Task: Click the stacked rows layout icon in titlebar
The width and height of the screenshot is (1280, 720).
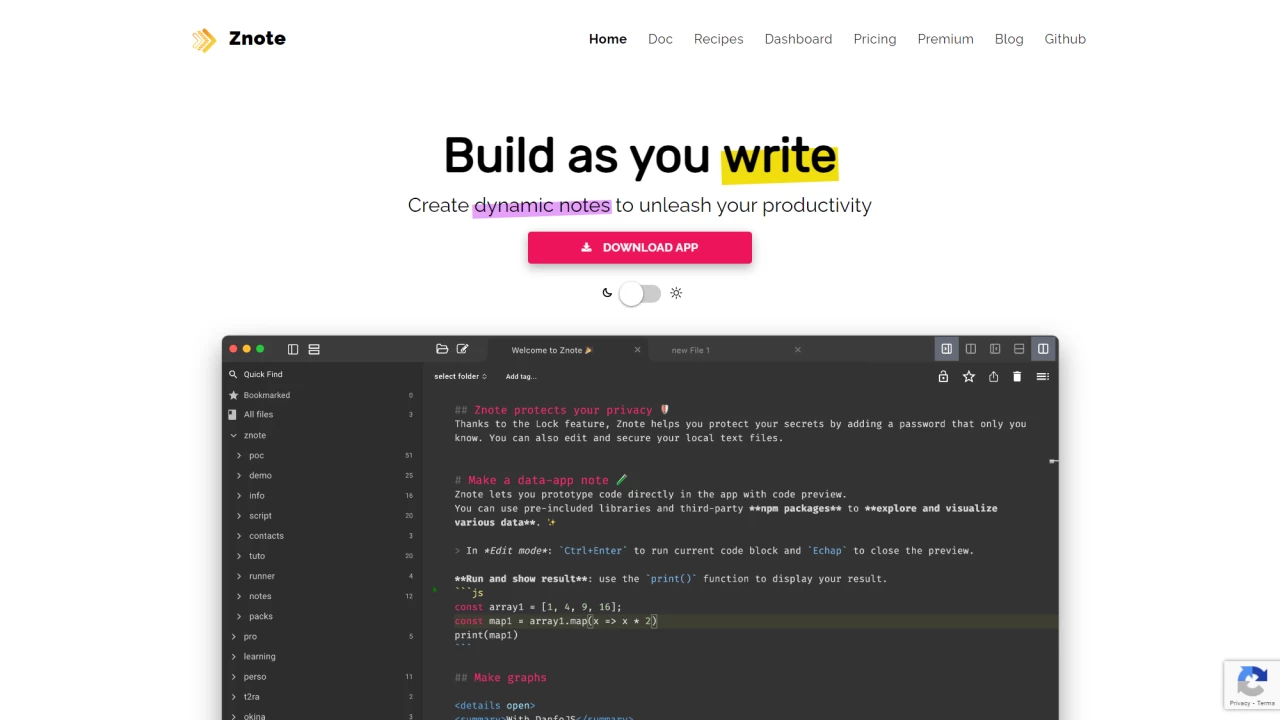Action: (x=314, y=349)
